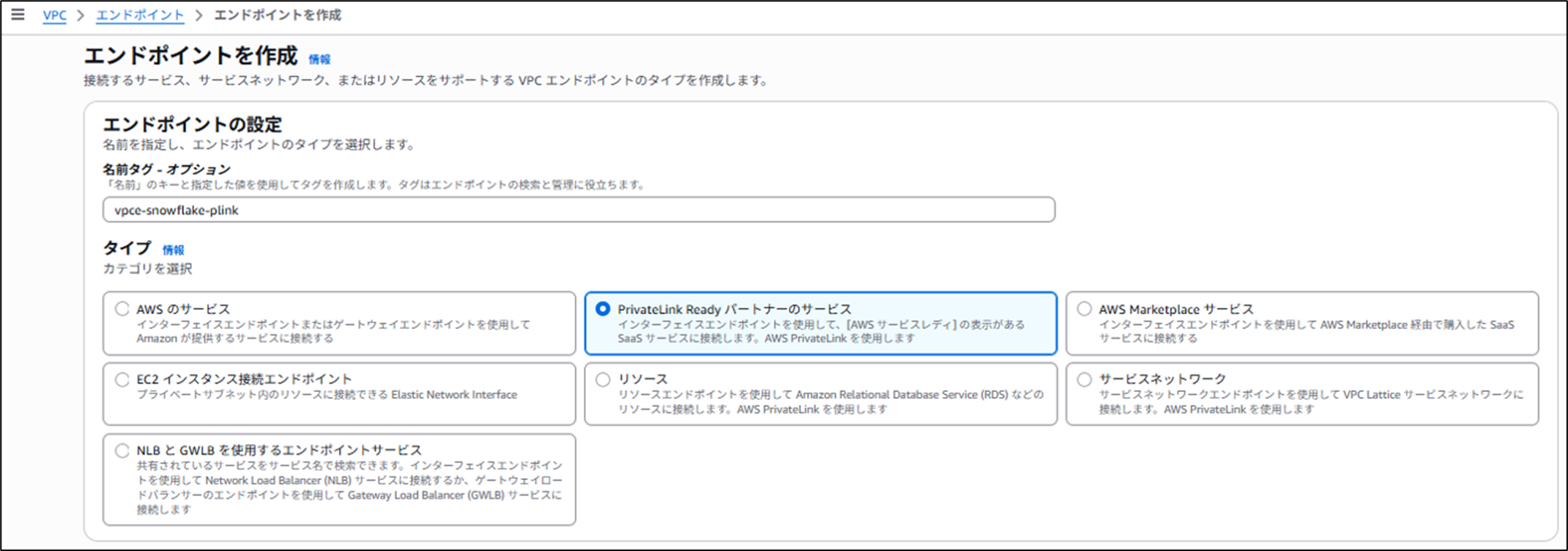Go to VPC breadcrumb link
Screen dimensions: 1568x551
point(54,15)
